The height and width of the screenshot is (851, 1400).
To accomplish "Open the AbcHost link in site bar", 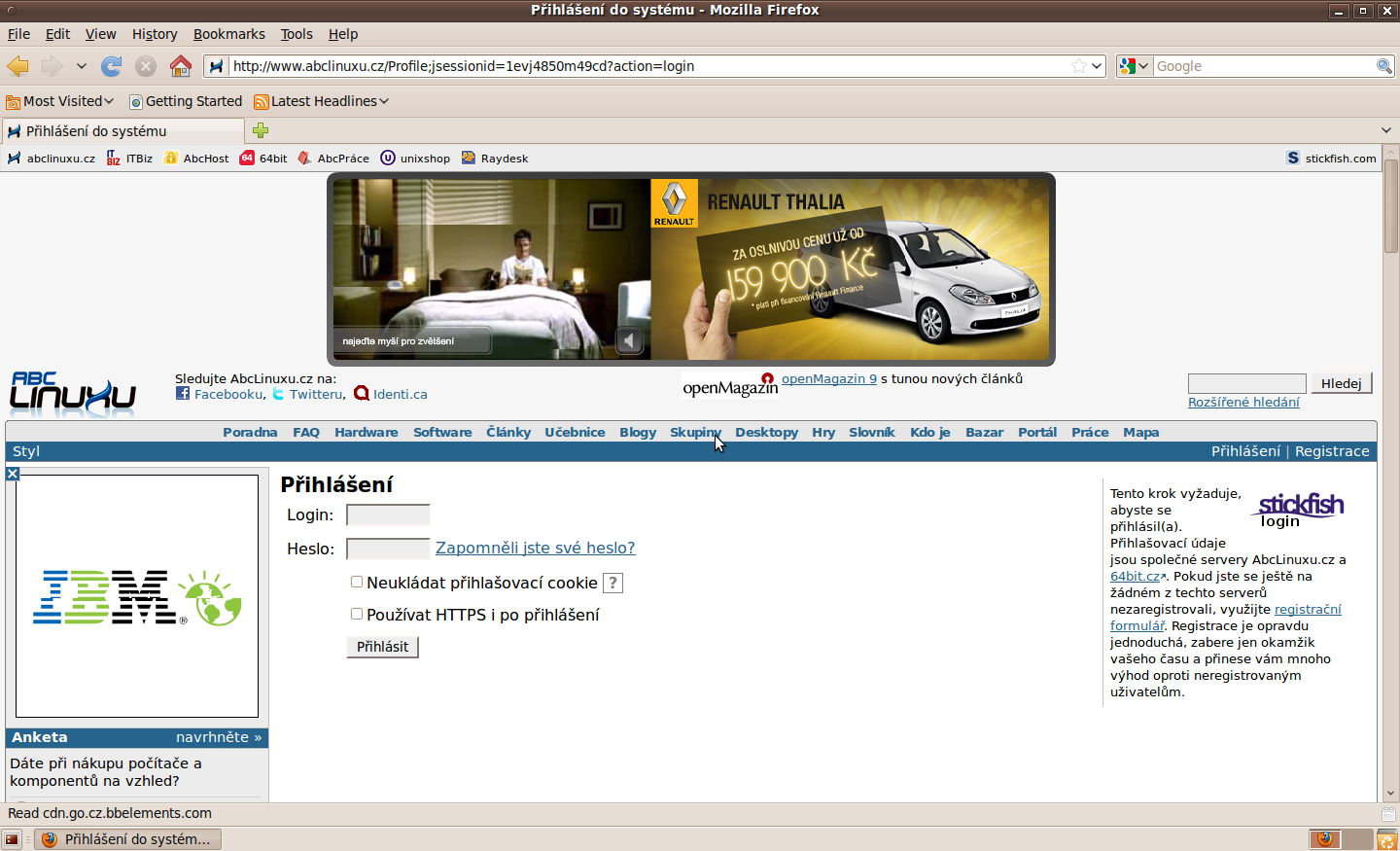I will [x=196, y=159].
